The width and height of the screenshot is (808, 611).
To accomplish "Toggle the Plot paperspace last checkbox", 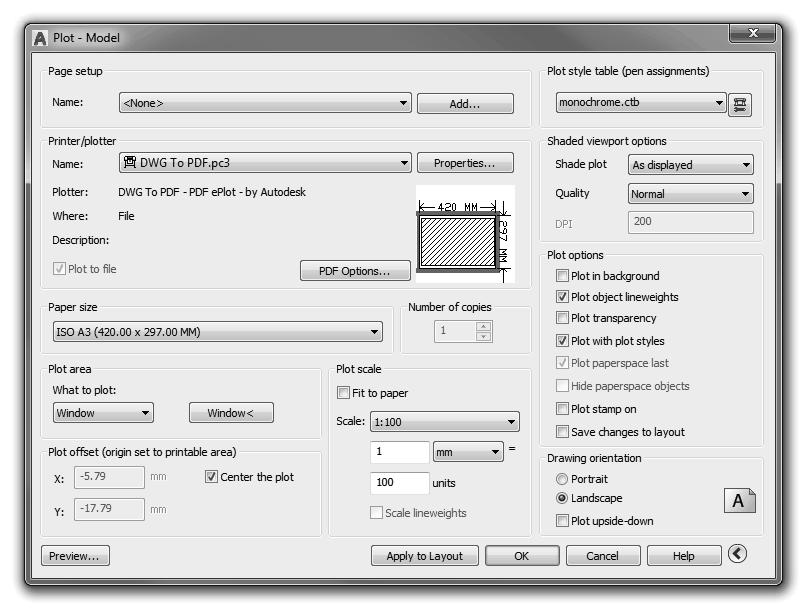I will pyautogui.click(x=562, y=363).
